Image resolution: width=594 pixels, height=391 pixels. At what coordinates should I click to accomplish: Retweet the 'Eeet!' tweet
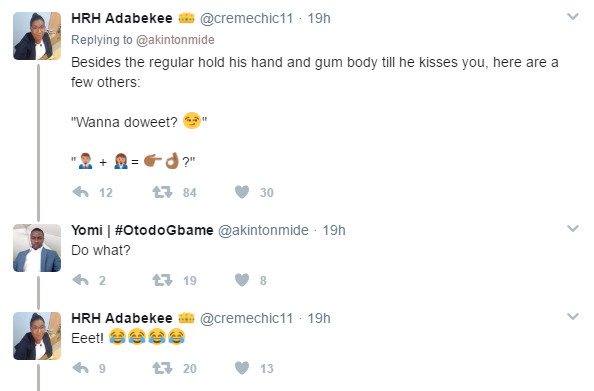coord(162,368)
